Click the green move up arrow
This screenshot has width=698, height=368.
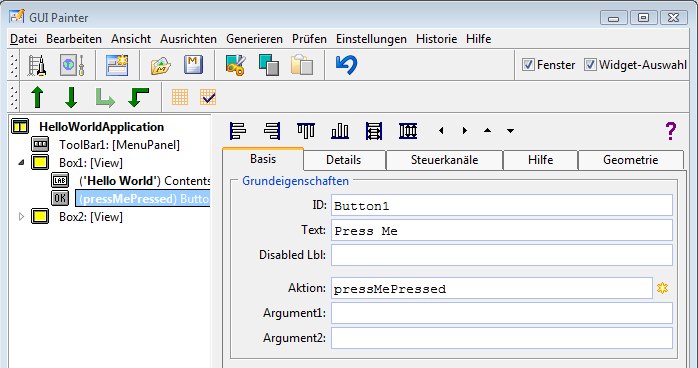point(37,97)
